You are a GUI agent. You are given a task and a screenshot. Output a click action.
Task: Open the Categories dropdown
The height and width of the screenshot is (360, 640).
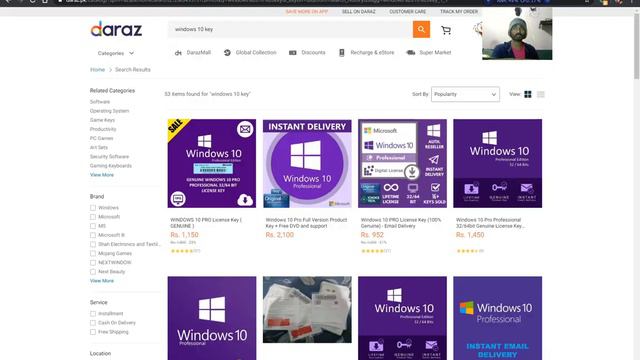point(116,53)
